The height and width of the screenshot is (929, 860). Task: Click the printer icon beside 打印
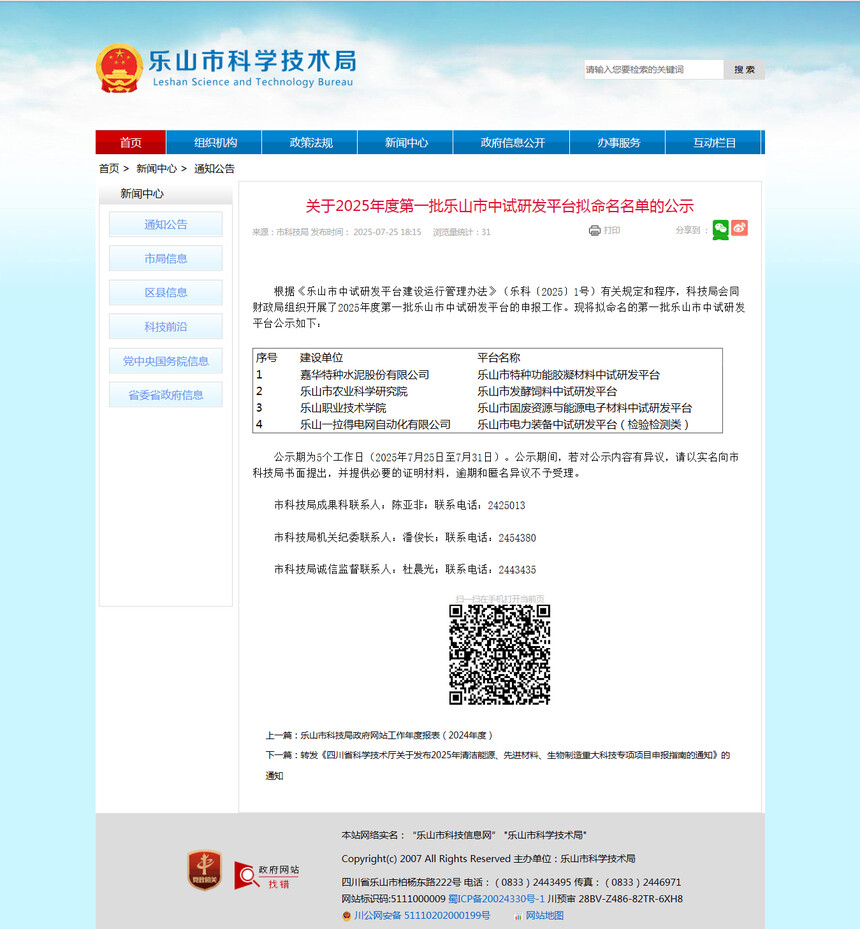click(x=595, y=230)
